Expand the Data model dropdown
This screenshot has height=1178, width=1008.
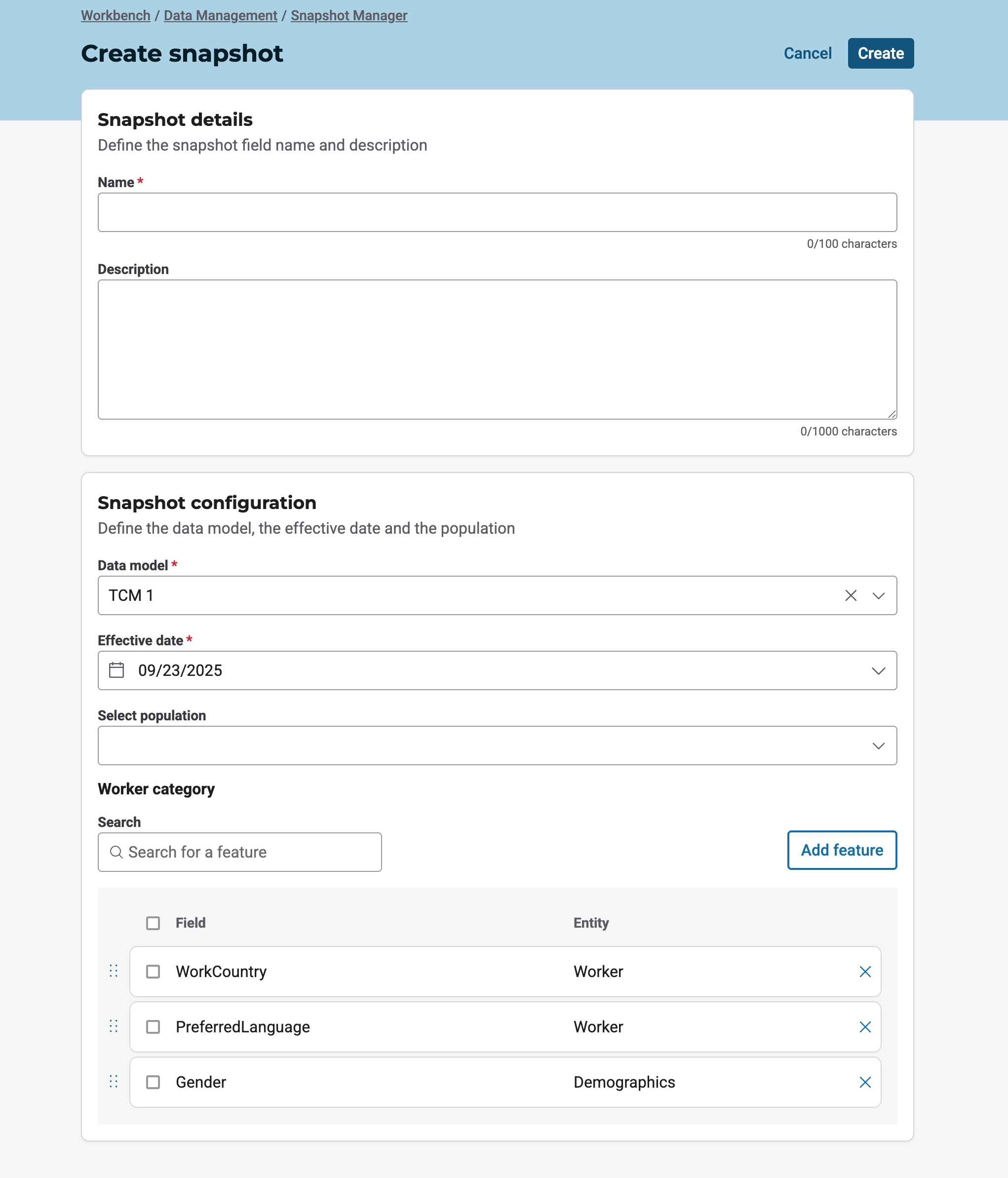pyautogui.click(x=878, y=595)
